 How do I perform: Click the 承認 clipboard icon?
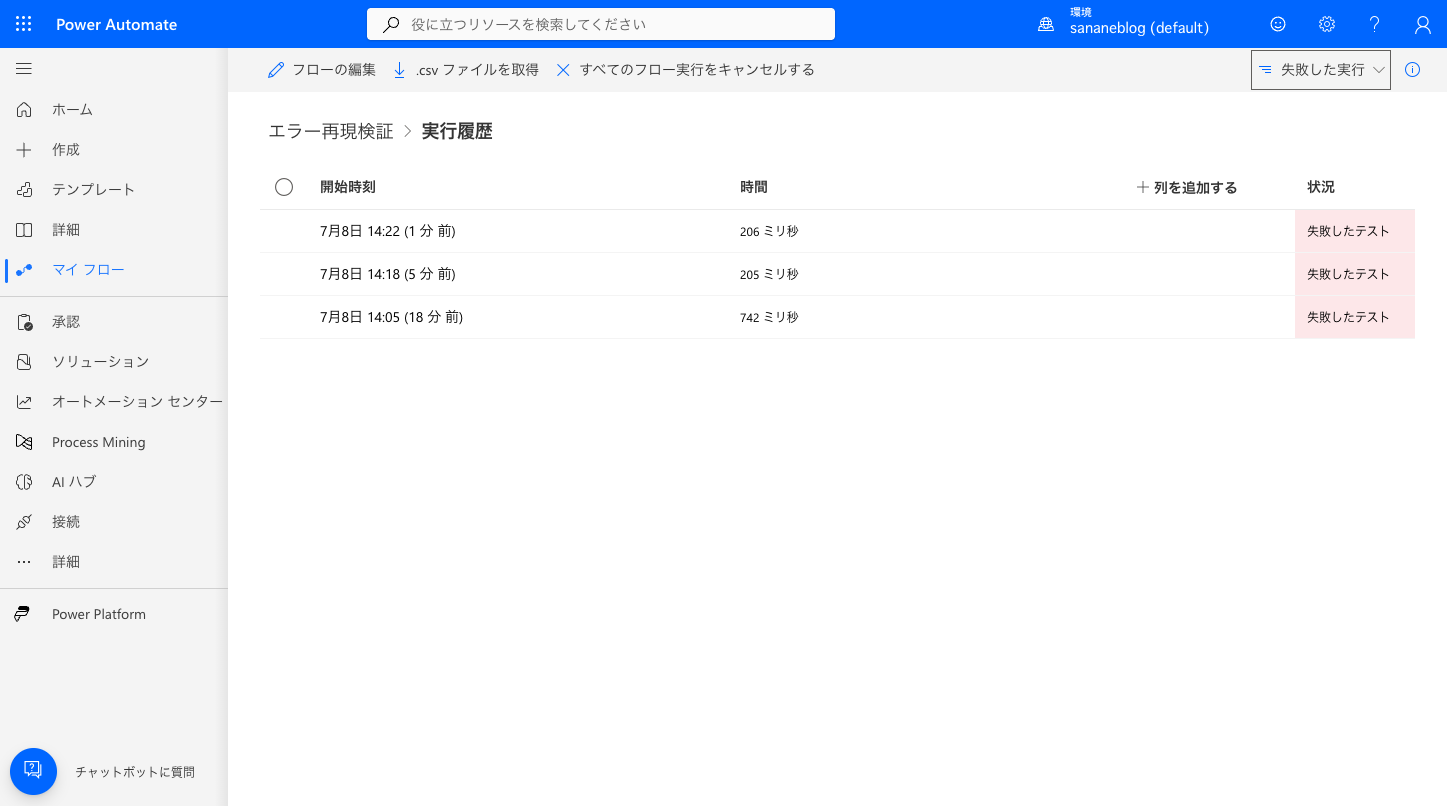(24, 322)
